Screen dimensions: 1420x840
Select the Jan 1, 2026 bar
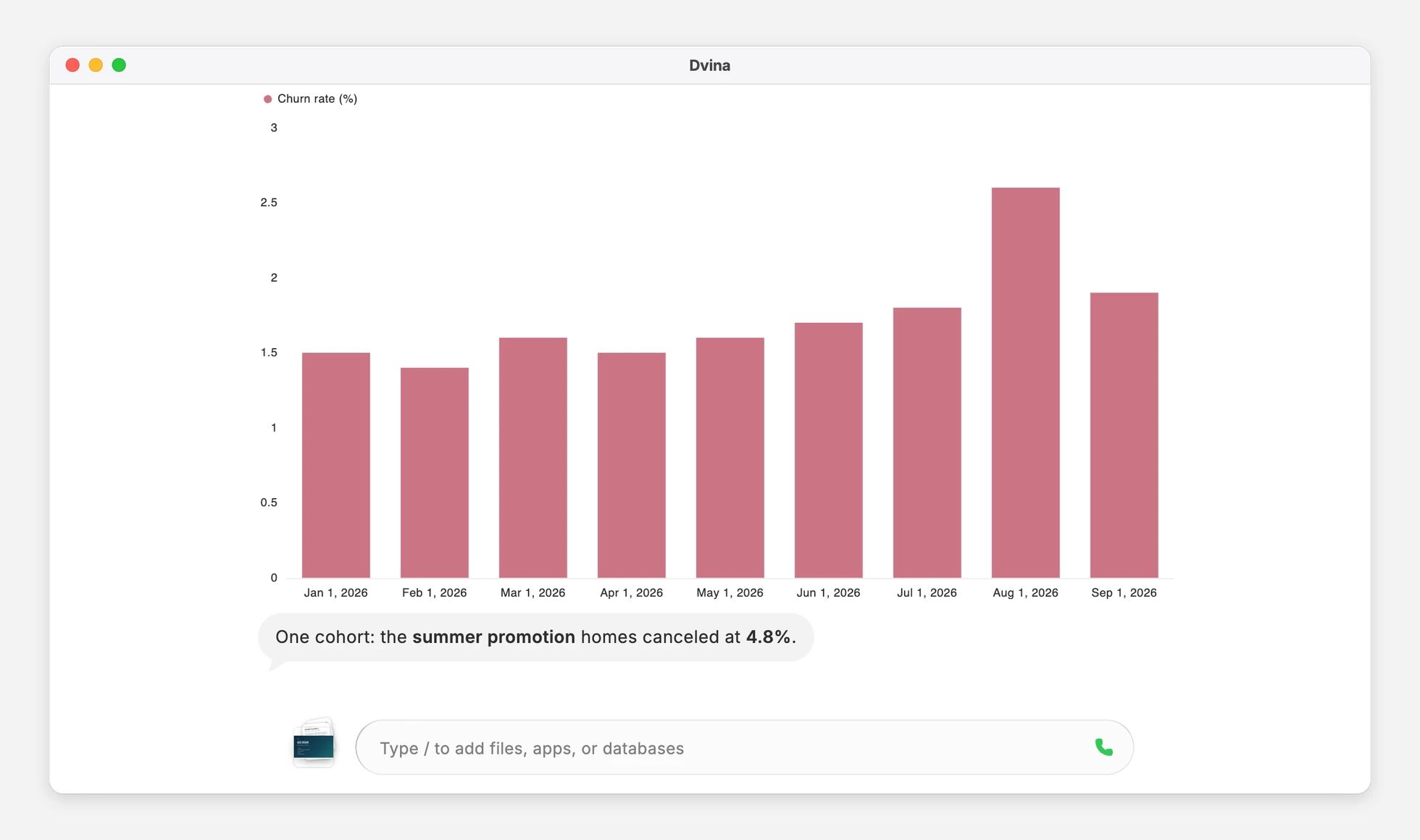point(336,465)
